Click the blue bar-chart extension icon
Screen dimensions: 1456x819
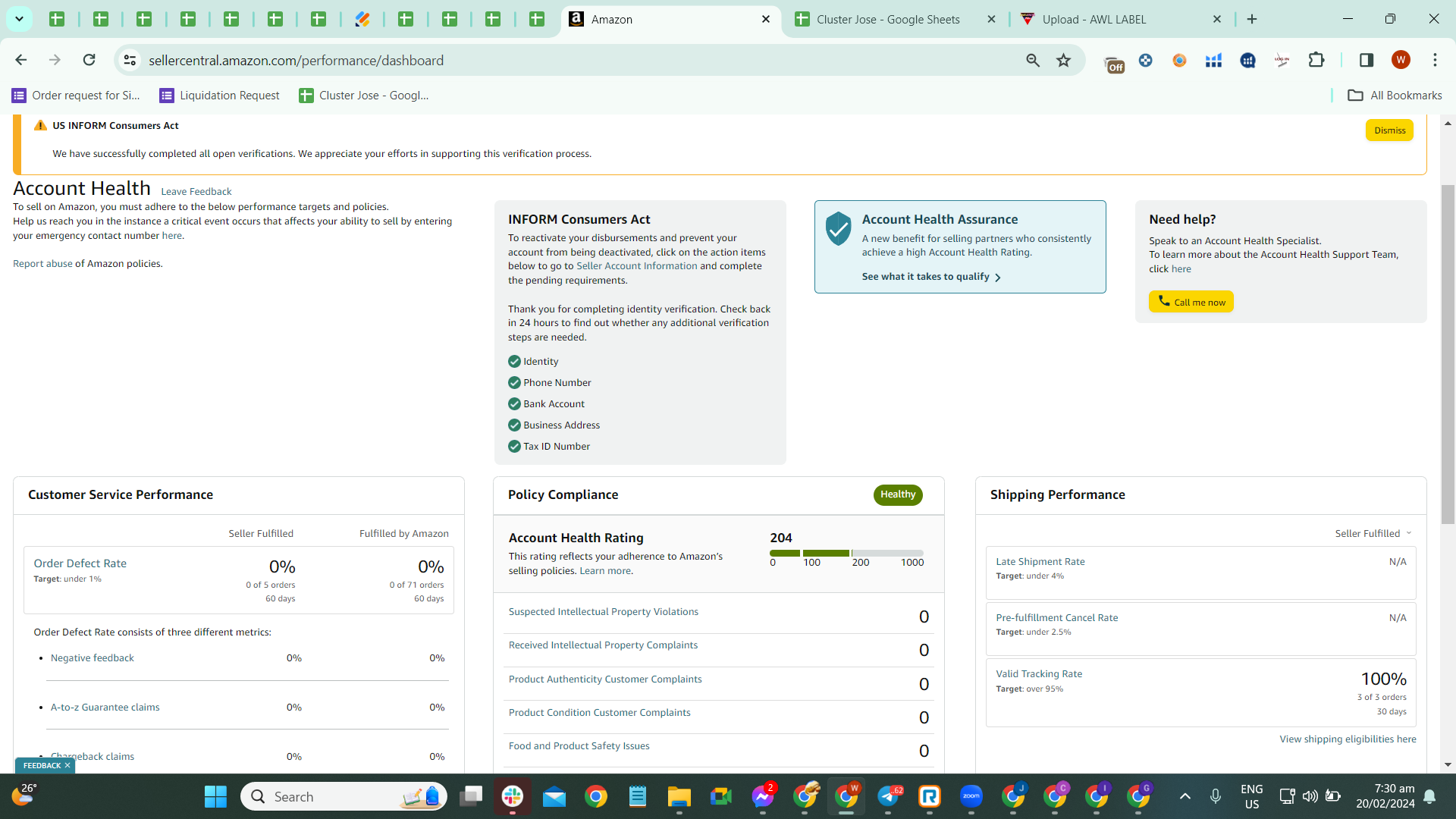(1213, 60)
